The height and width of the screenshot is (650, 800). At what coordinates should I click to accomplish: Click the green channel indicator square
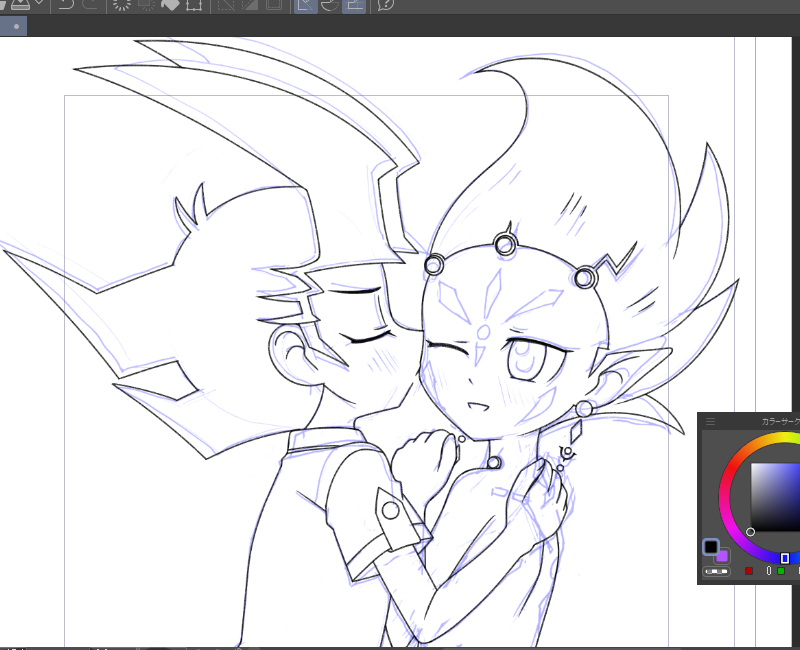tap(781, 571)
